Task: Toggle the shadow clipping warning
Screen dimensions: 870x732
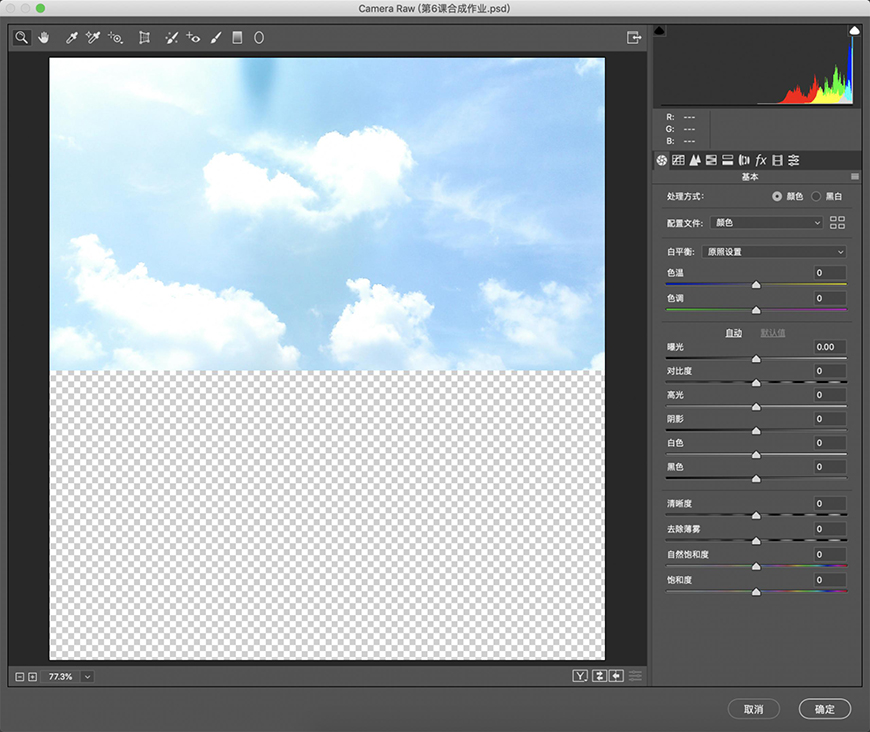Action: [660, 31]
